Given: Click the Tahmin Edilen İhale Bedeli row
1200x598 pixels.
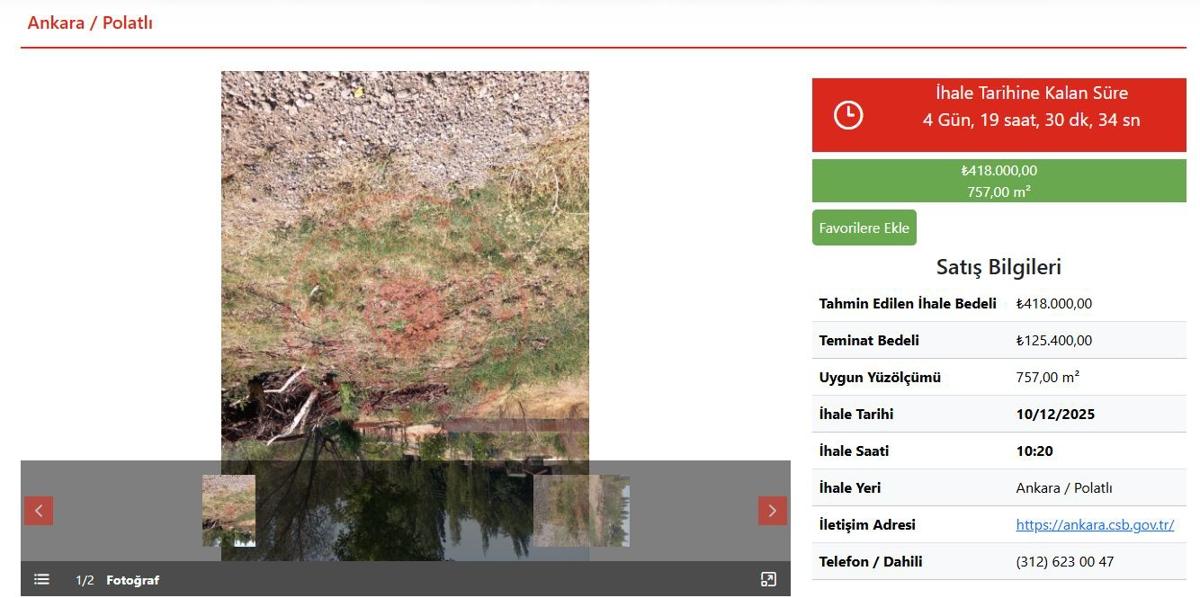Looking at the screenshot, I should pos(999,303).
